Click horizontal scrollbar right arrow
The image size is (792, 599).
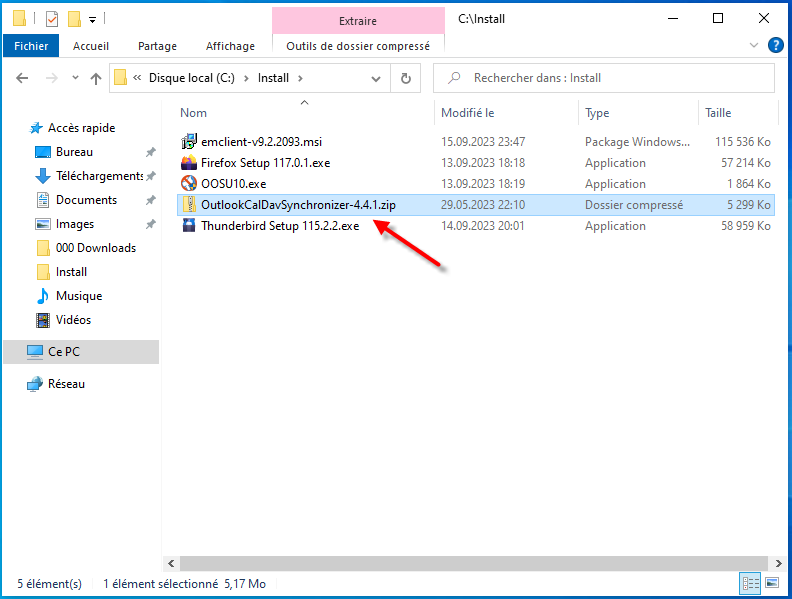coord(778,563)
